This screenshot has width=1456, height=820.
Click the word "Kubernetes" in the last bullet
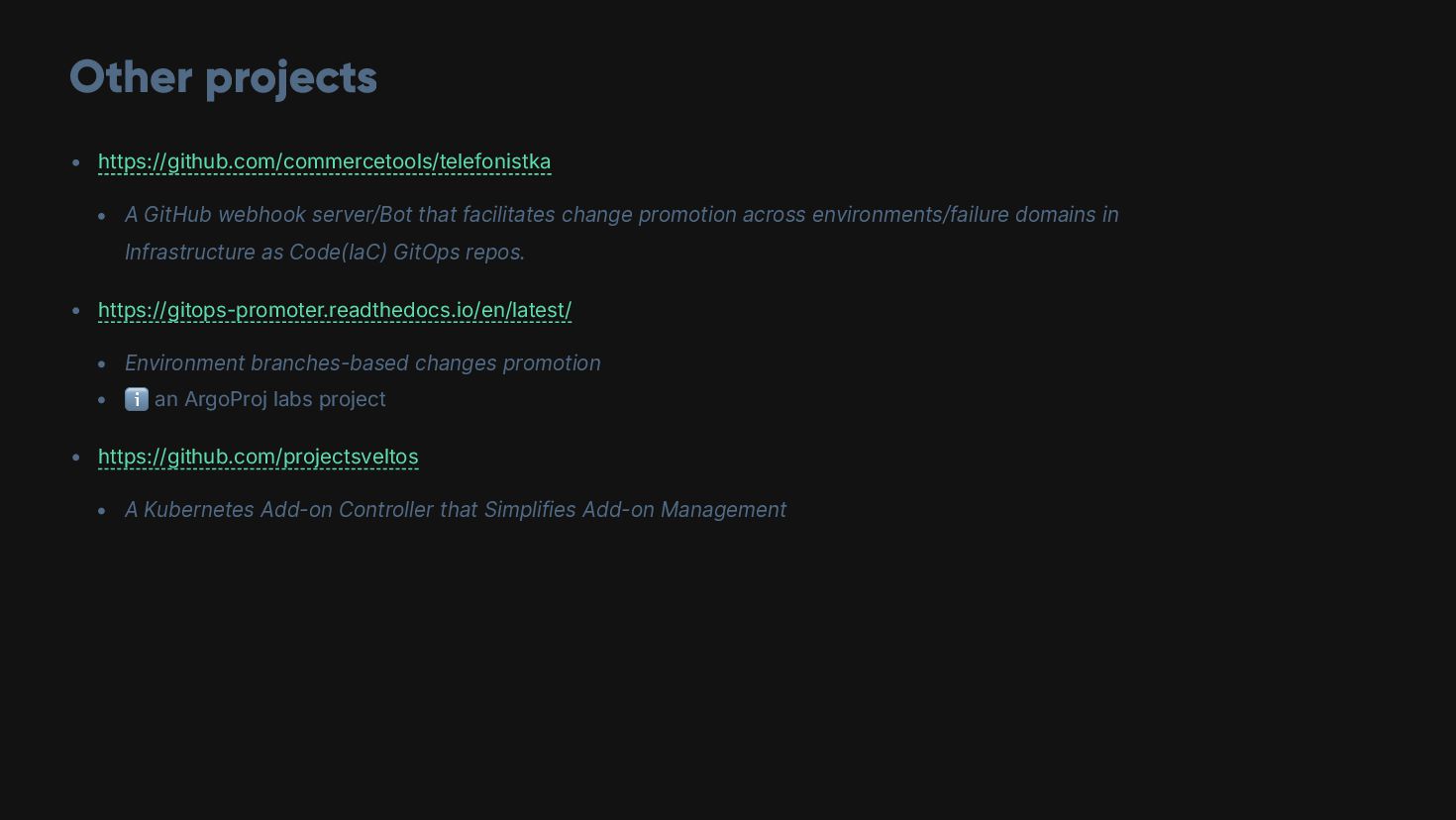pos(198,510)
